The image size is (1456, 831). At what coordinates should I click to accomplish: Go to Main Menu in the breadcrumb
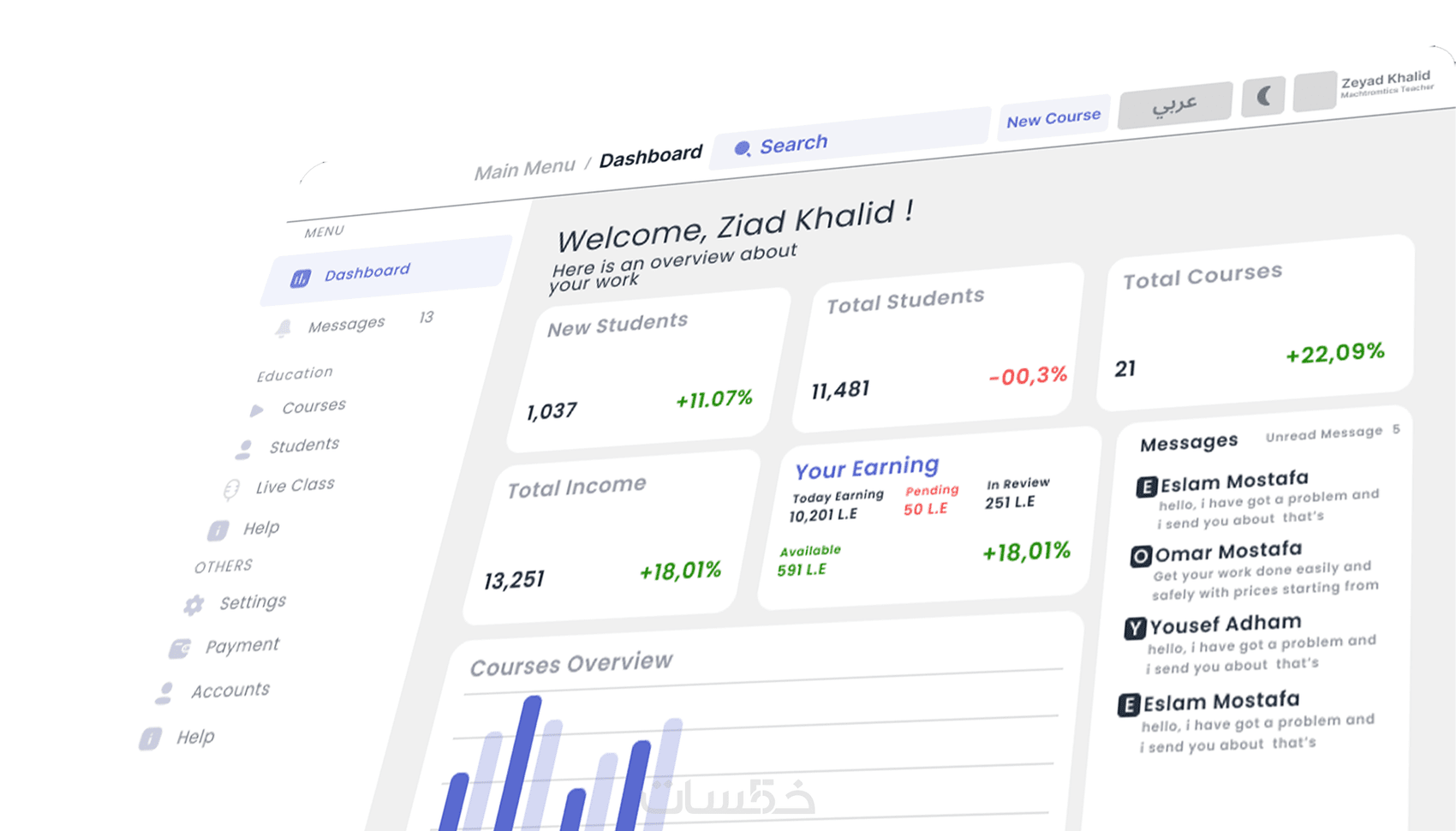[x=525, y=168]
